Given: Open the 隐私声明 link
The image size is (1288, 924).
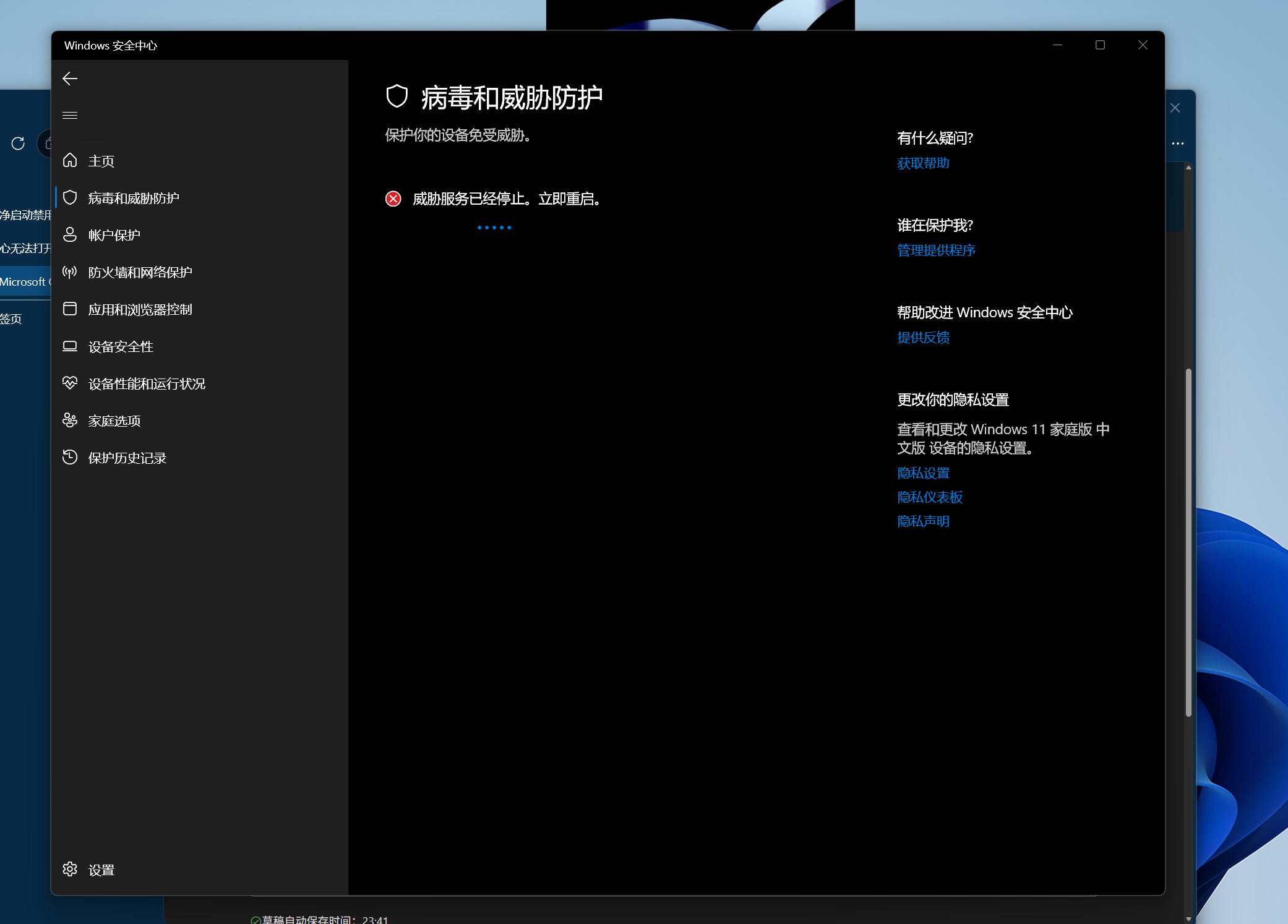Looking at the screenshot, I should point(923,521).
